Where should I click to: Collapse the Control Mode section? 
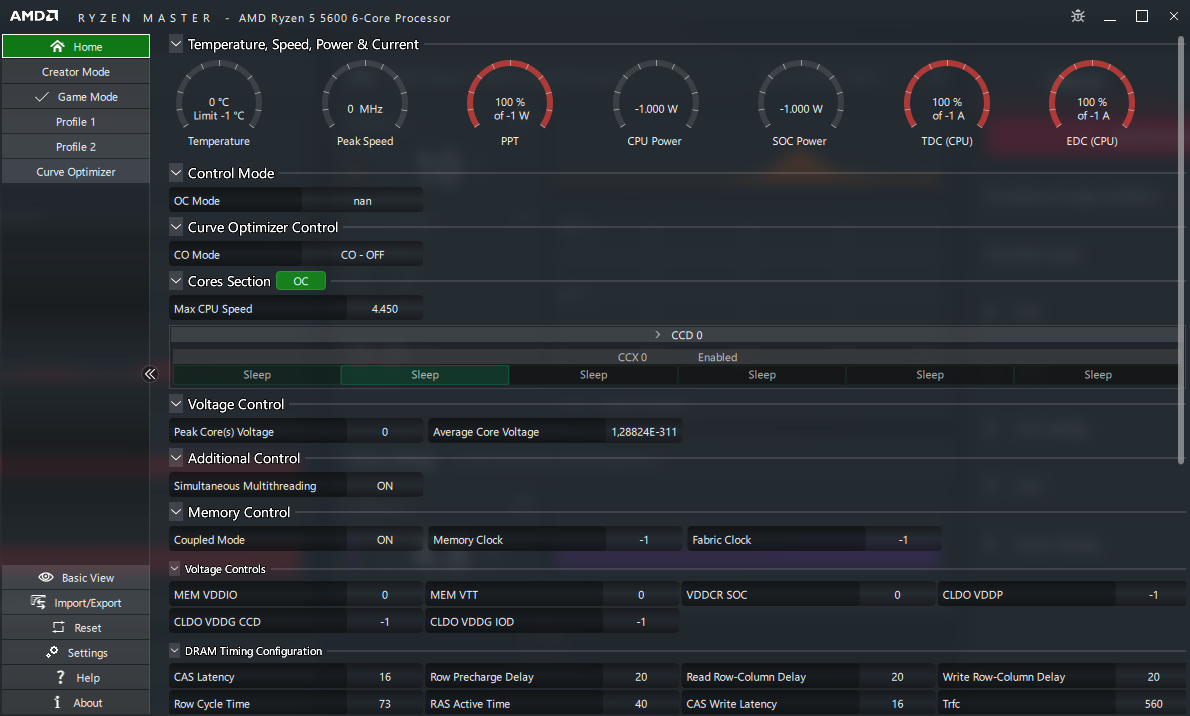coord(176,173)
